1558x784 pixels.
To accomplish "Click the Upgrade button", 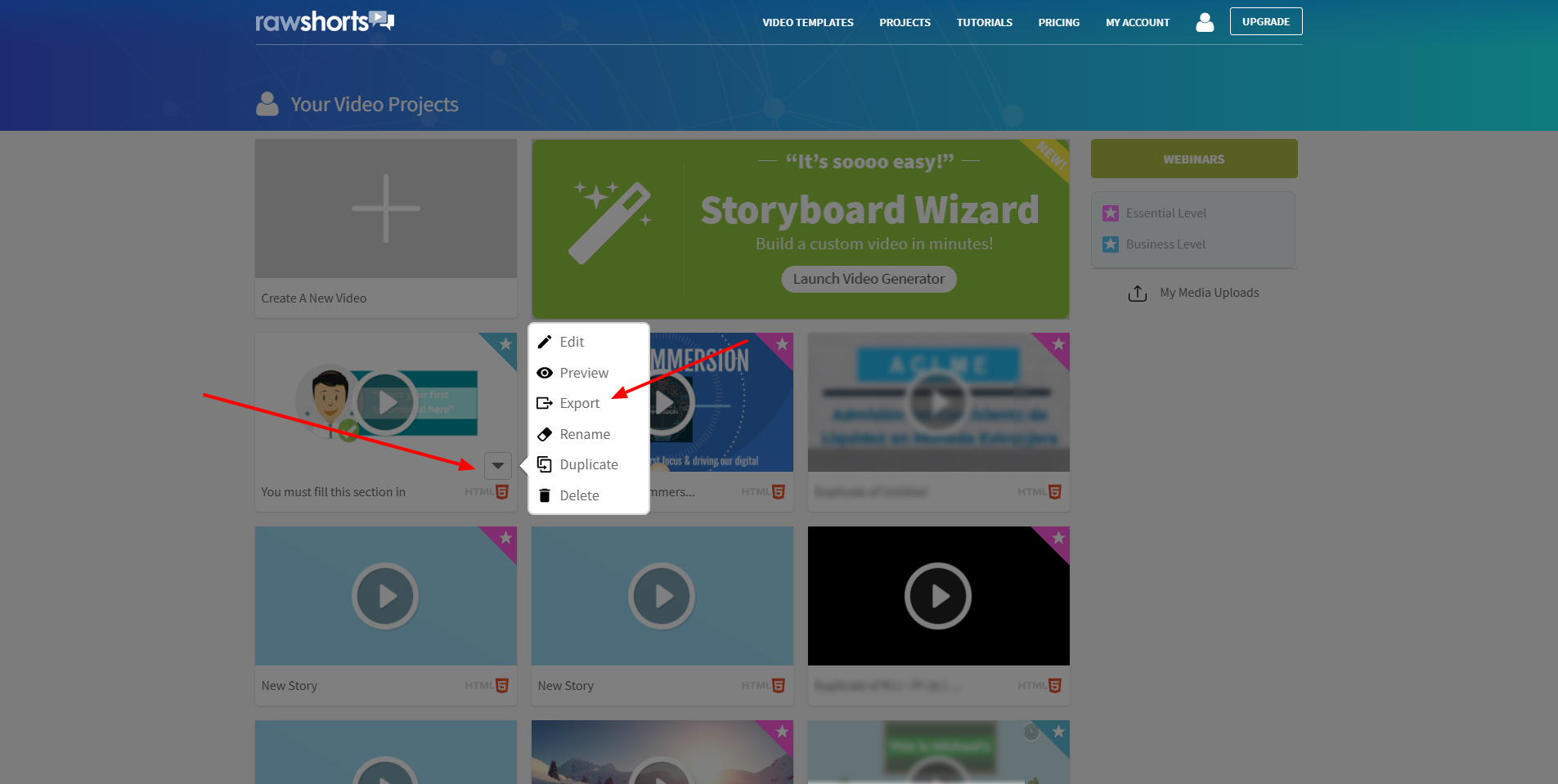I will click(x=1266, y=21).
